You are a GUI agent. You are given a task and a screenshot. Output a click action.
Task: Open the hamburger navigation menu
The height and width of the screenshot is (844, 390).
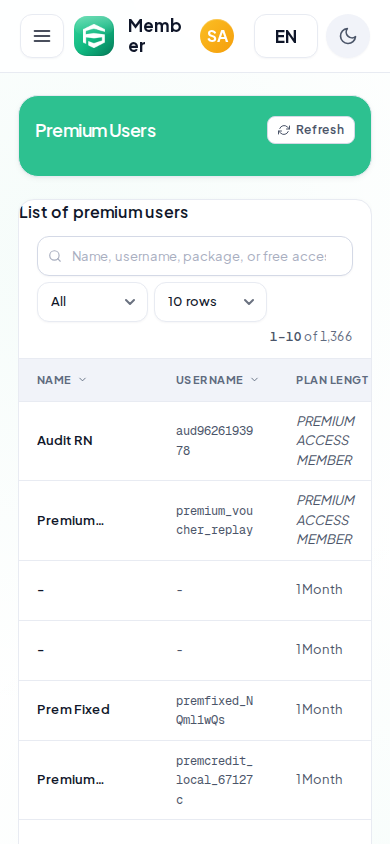point(42,36)
